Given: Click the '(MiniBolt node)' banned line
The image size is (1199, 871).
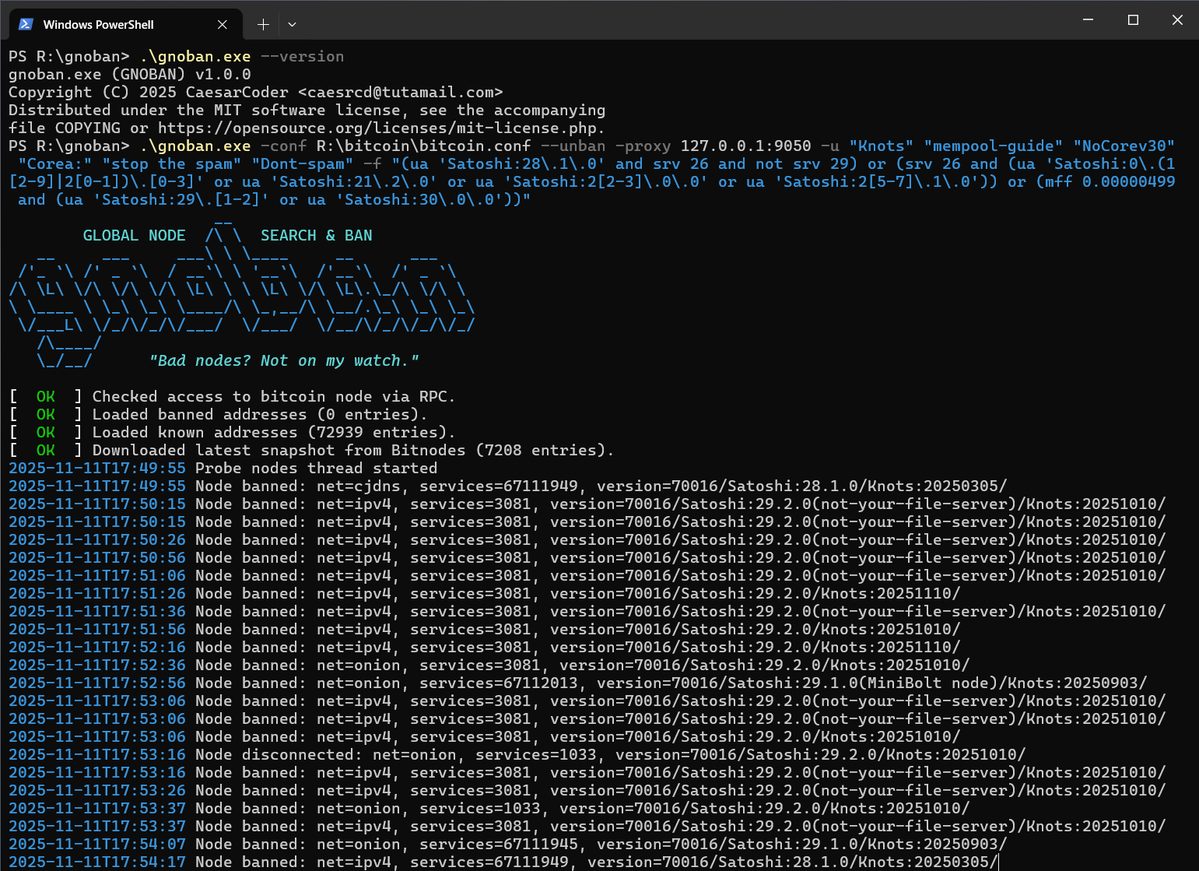Looking at the screenshot, I should click(x=578, y=683).
